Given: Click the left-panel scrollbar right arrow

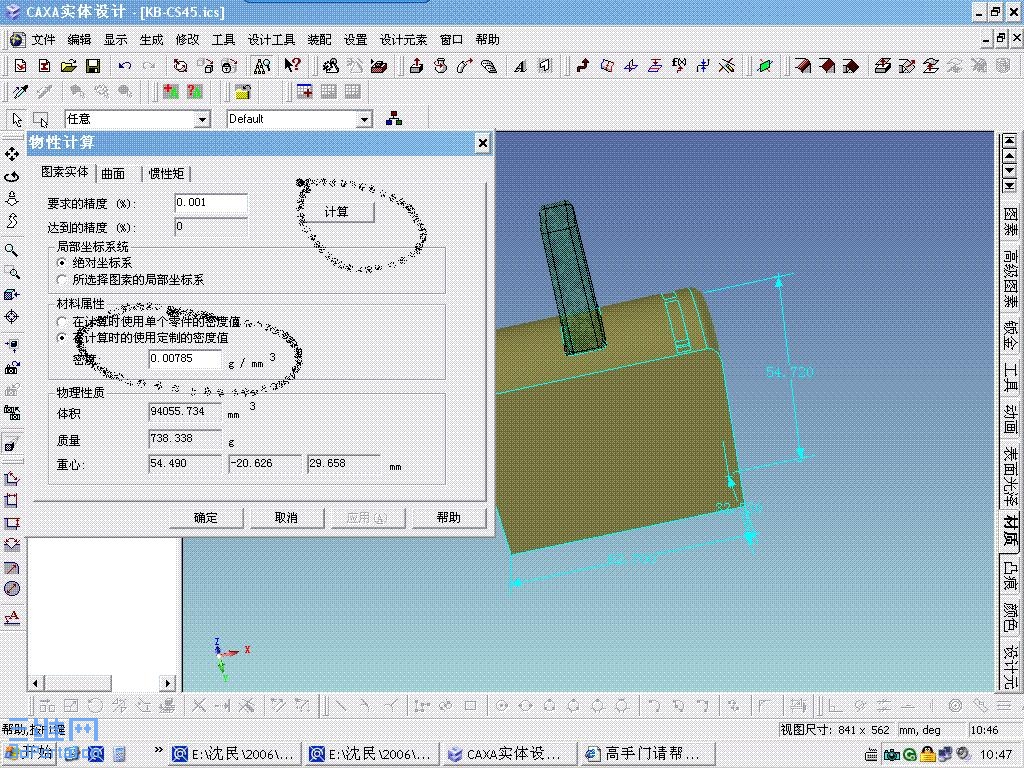Looking at the screenshot, I should click(168, 683).
